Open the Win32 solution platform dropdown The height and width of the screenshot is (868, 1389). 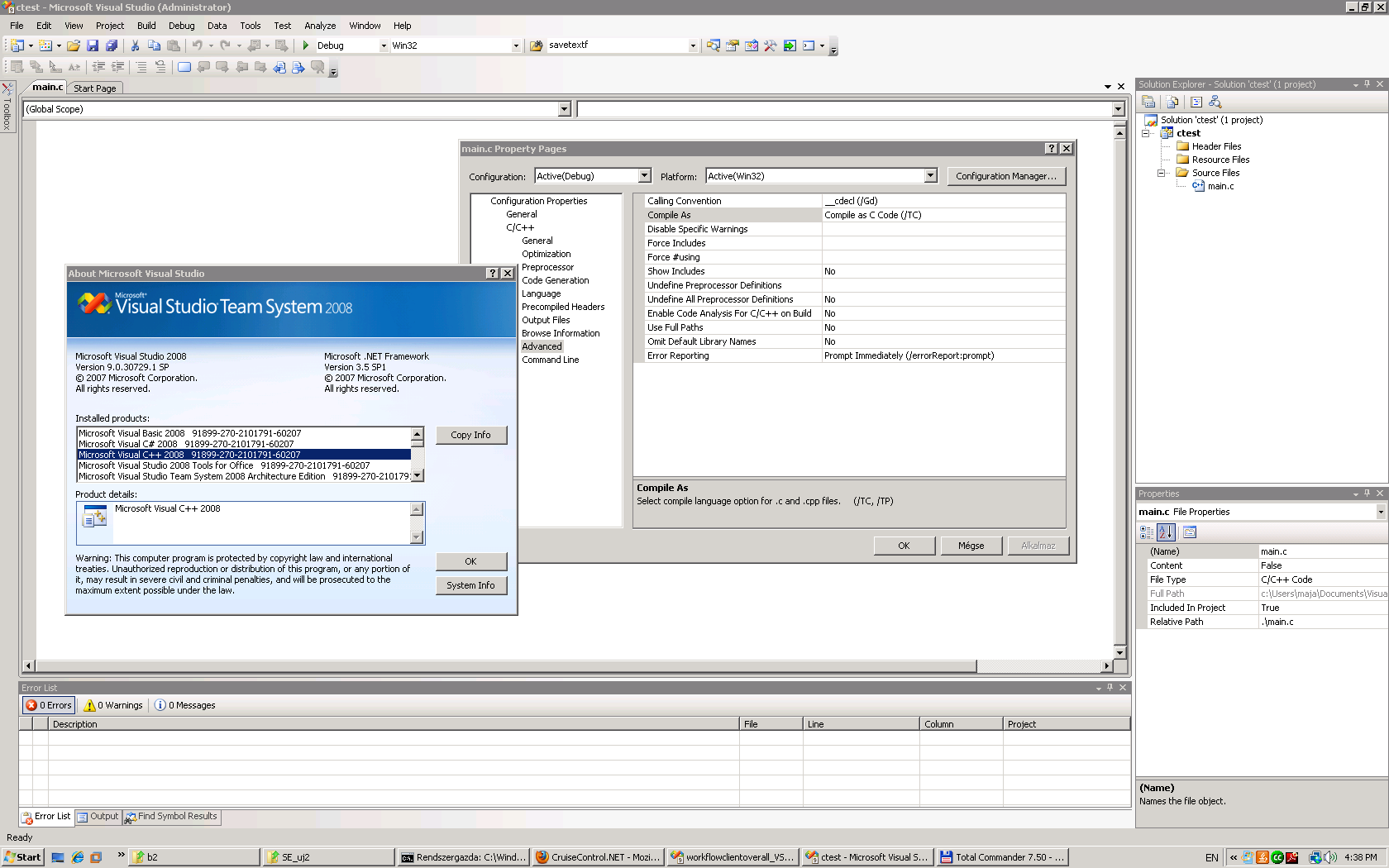[x=516, y=45]
